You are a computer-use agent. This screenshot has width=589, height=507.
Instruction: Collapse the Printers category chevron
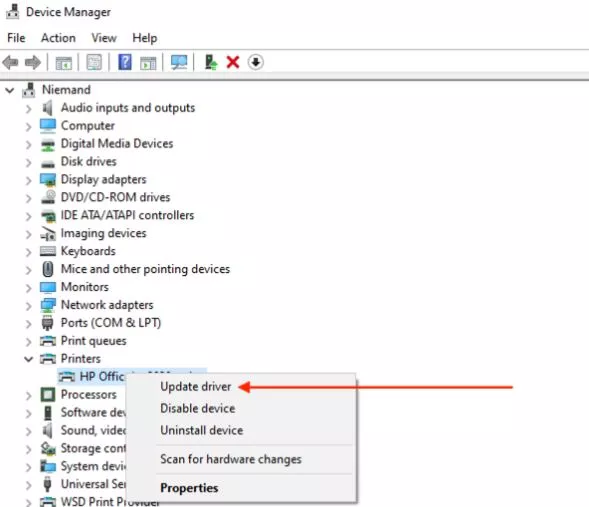(29, 359)
